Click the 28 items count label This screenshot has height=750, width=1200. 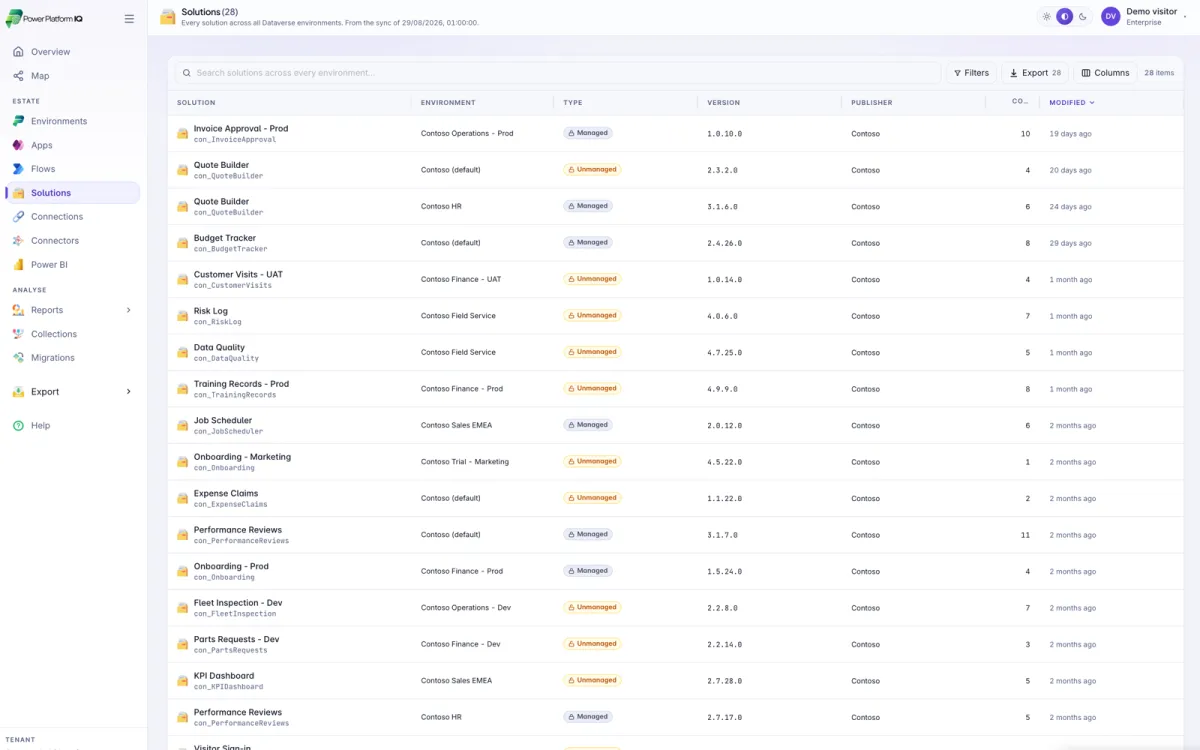coord(1159,73)
